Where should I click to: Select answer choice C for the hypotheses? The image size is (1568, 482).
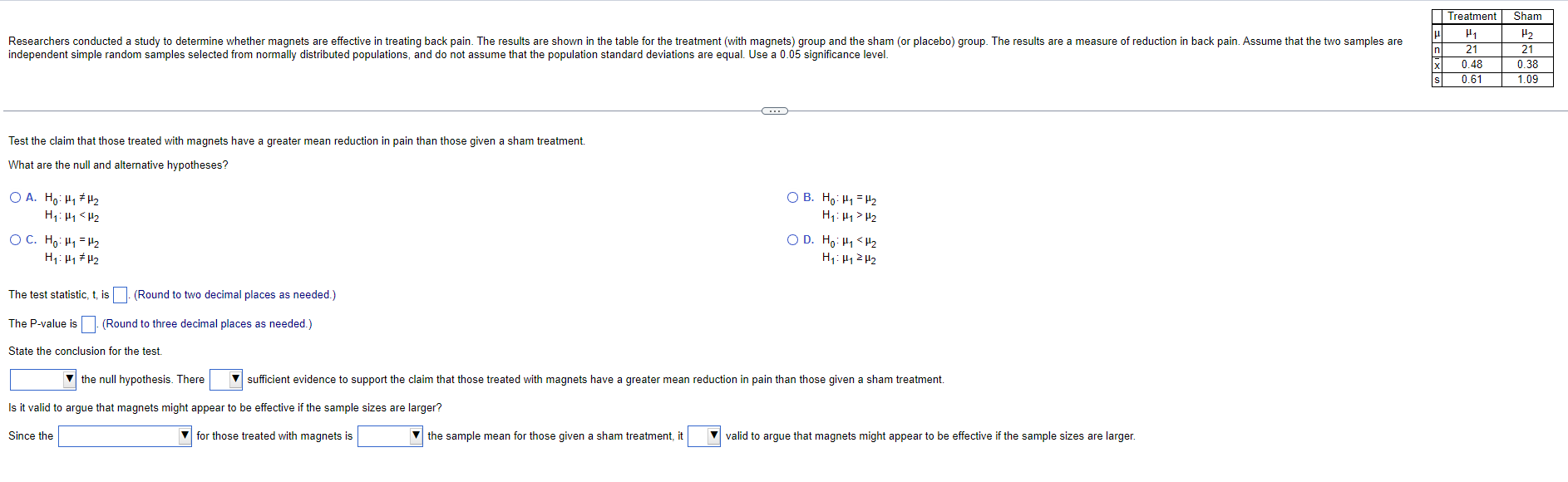point(15,240)
